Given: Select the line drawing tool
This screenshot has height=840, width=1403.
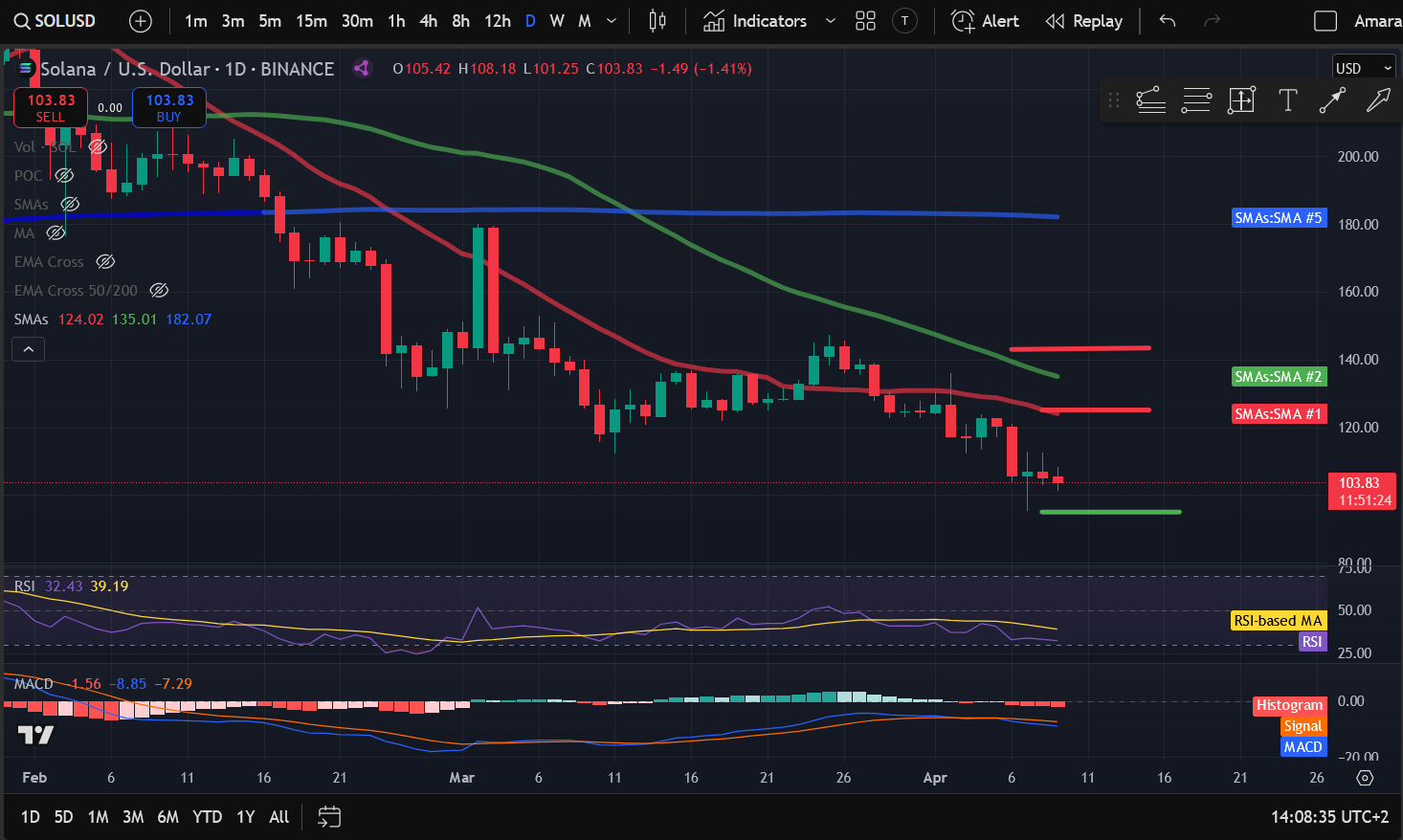Looking at the screenshot, I should 1332,99.
